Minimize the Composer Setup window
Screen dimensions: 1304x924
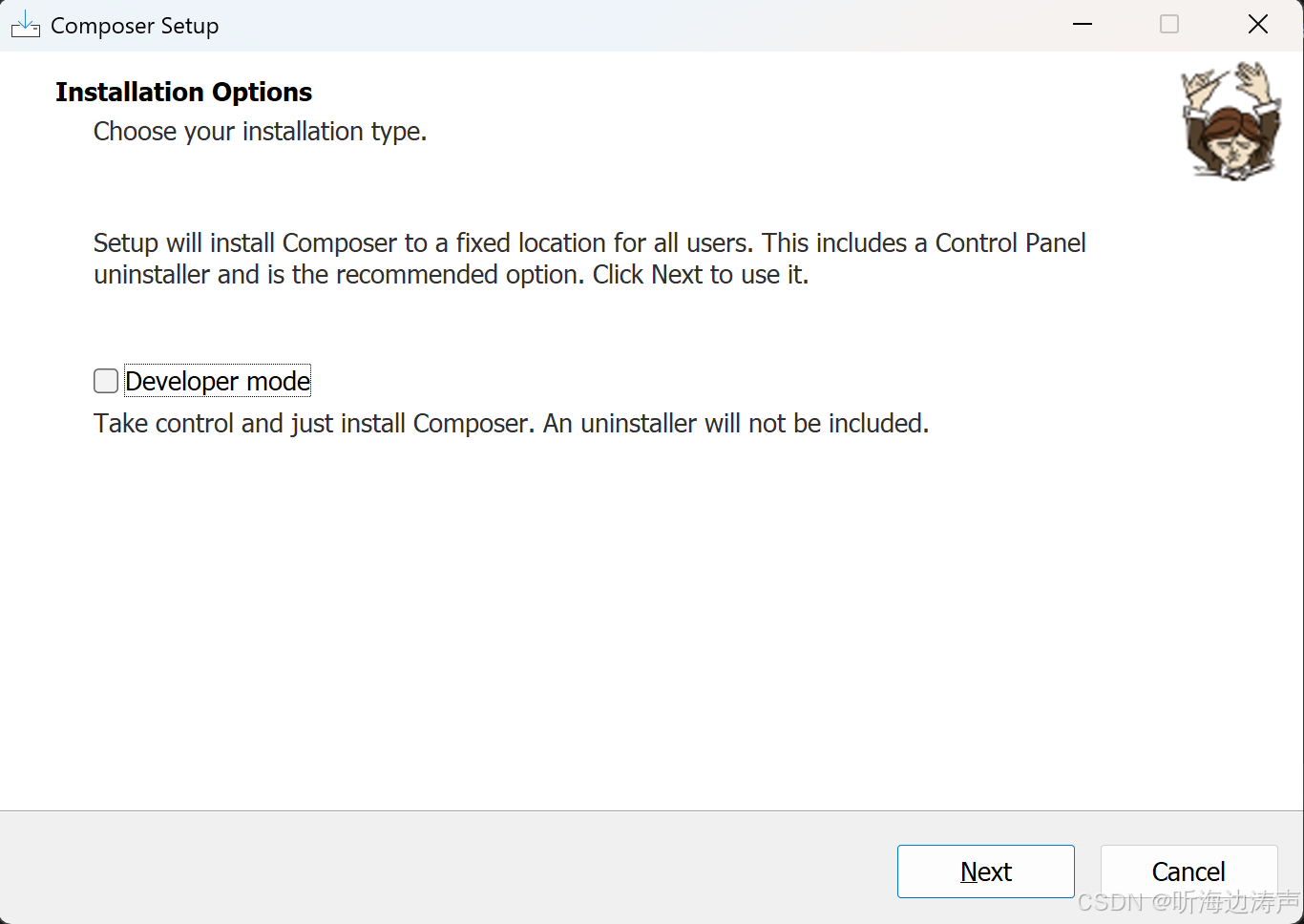pos(1083,25)
